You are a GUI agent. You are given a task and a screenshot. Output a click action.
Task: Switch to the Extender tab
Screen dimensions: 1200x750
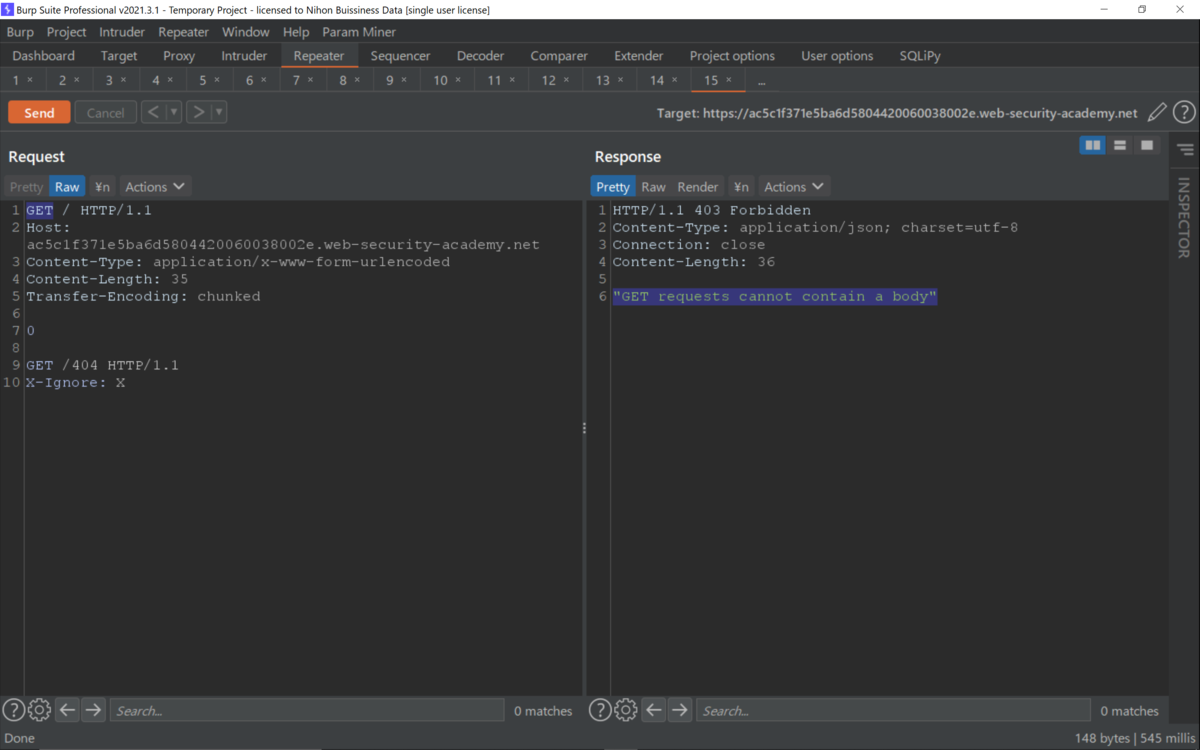(x=639, y=56)
